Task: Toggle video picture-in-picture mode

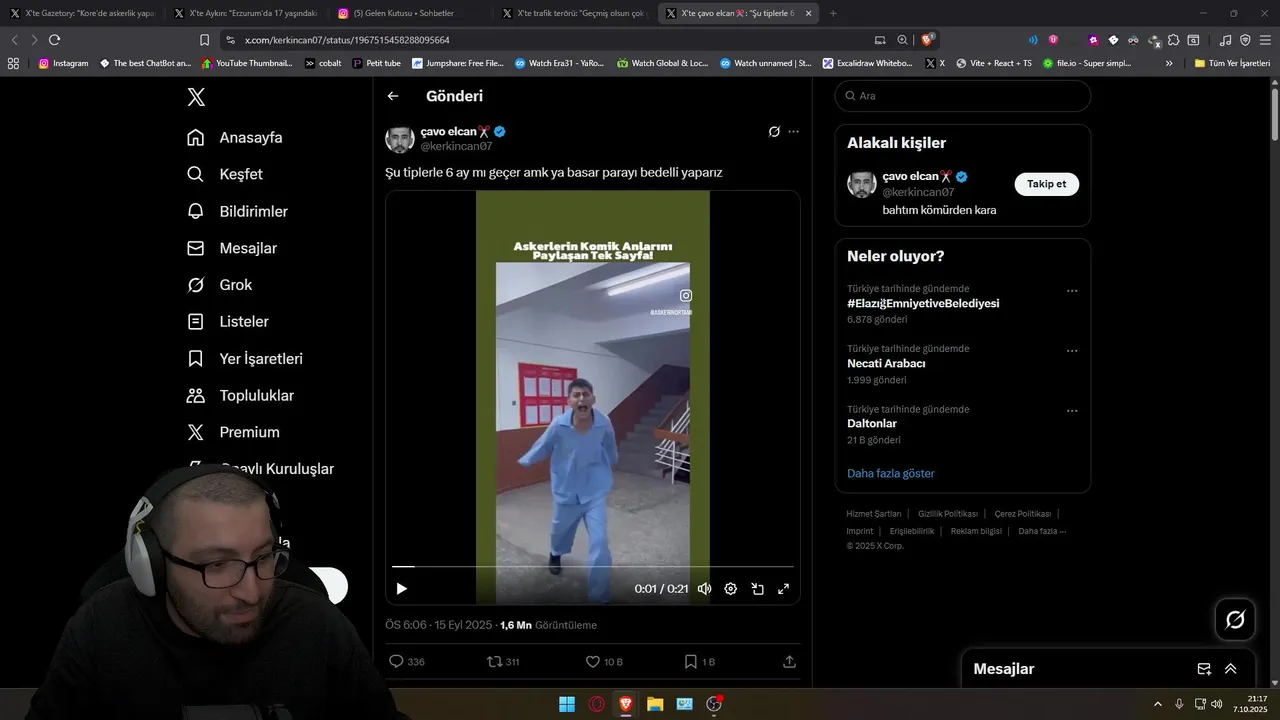Action: click(757, 589)
